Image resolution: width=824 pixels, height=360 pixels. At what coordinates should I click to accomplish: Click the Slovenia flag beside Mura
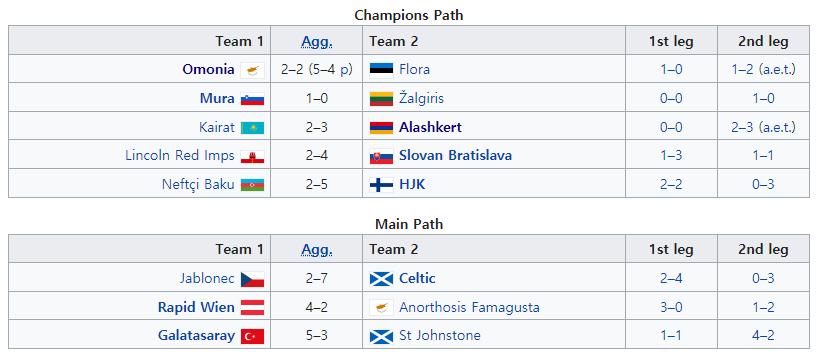point(252,99)
